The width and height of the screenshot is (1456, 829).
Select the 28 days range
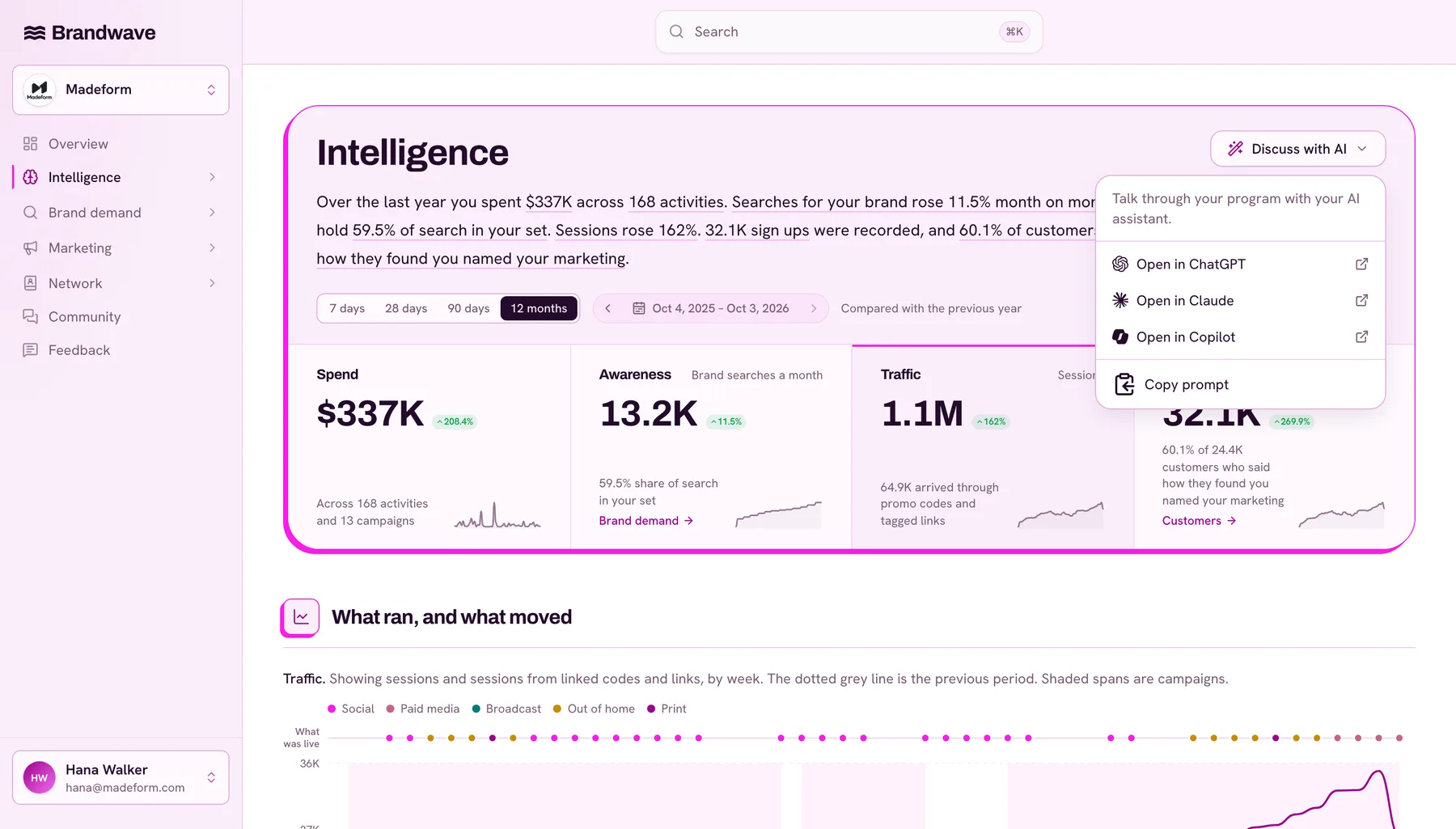(x=406, y=308)
